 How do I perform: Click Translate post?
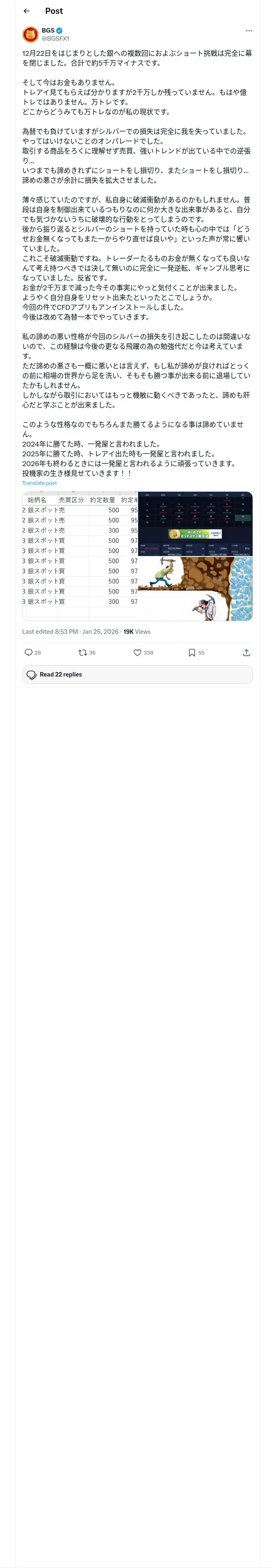click(40, 483)
